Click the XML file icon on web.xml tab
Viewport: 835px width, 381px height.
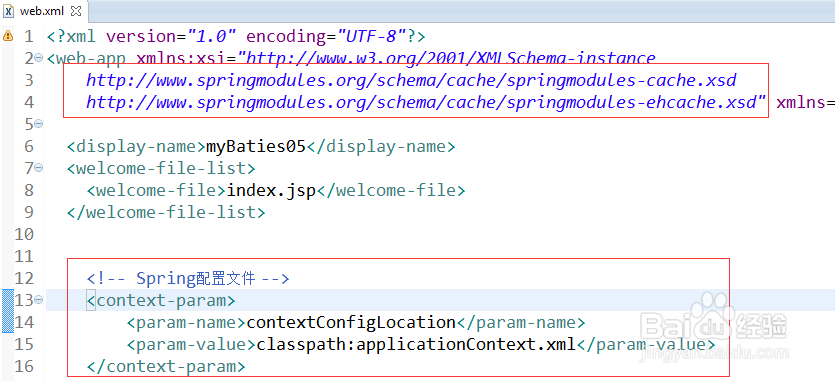[x=9, y=11]
